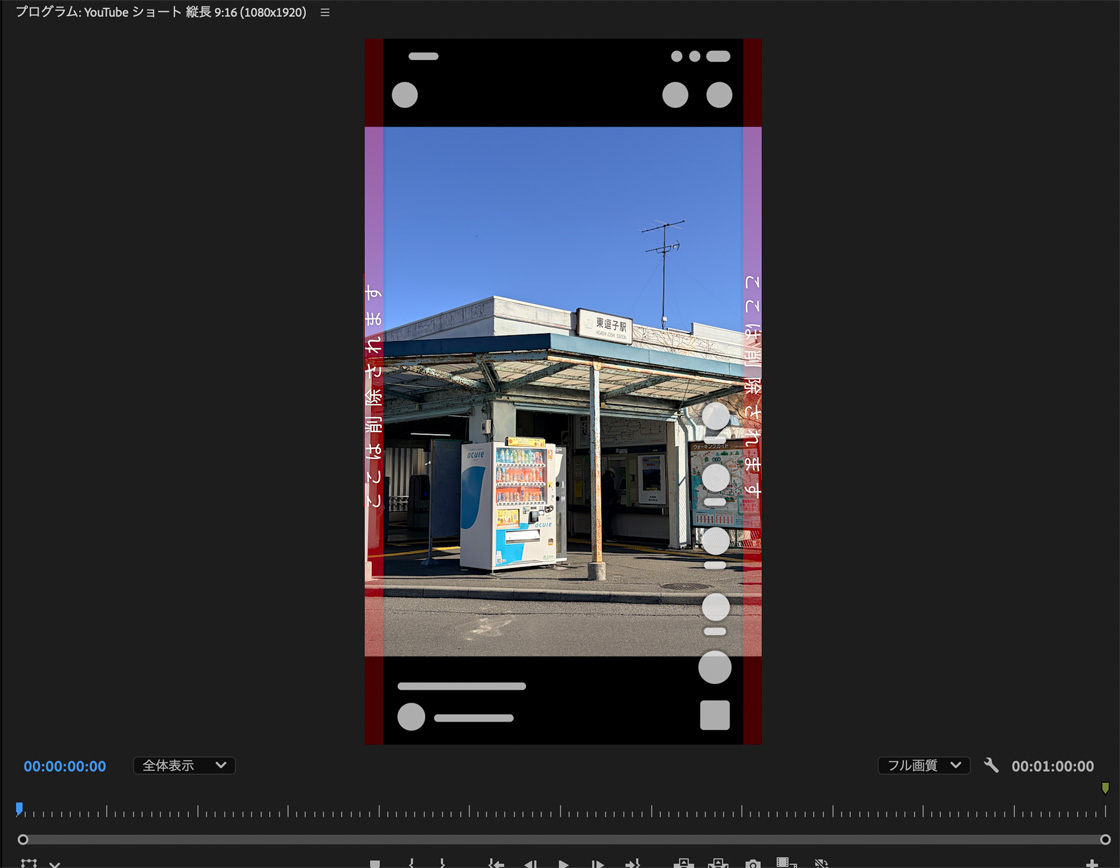Open the button editor plus icon
The image size is (1120, 868).
coord(1092,864)
